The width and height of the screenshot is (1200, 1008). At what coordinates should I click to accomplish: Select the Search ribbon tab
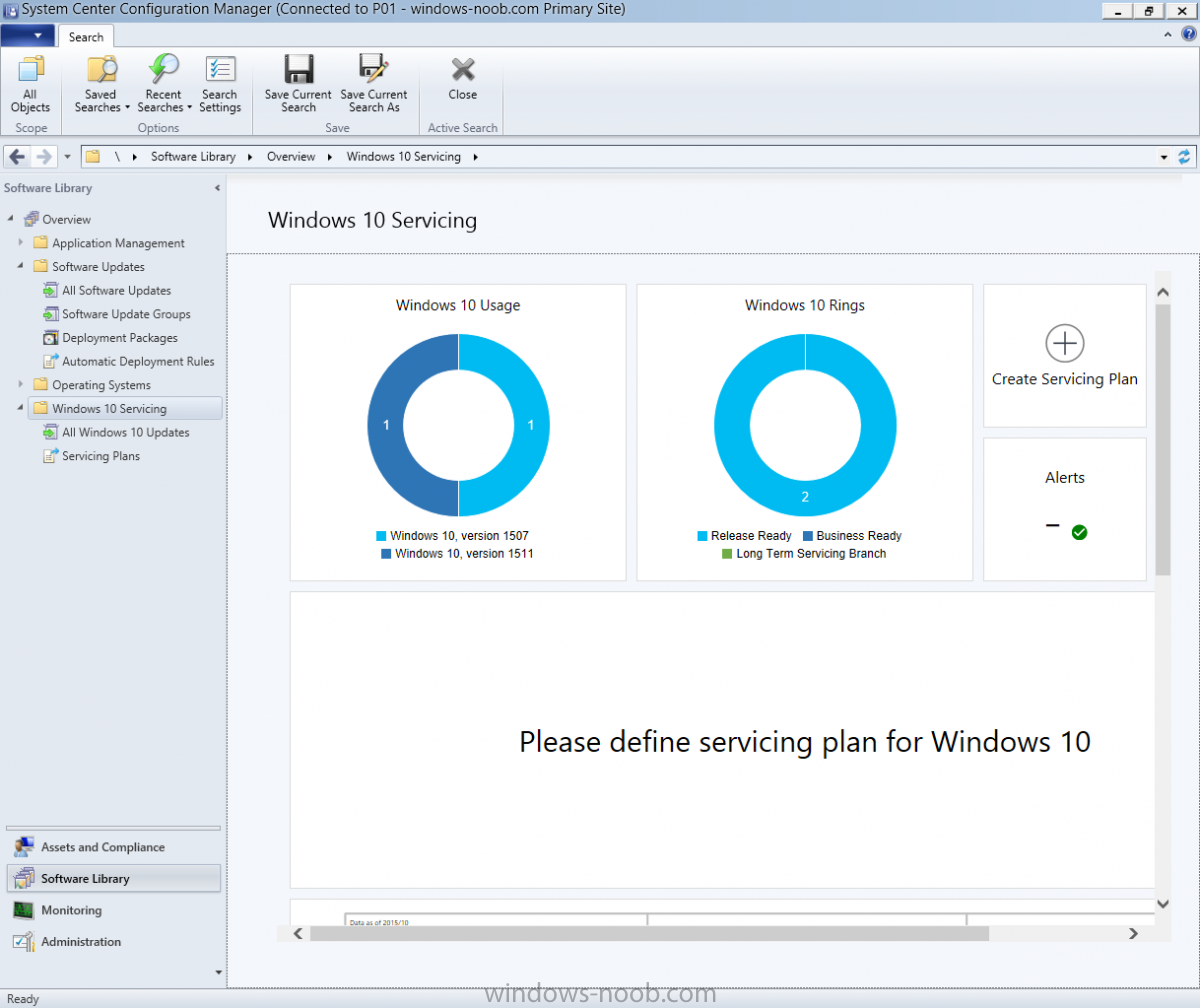pyautogui.click(x=86, y=37)
